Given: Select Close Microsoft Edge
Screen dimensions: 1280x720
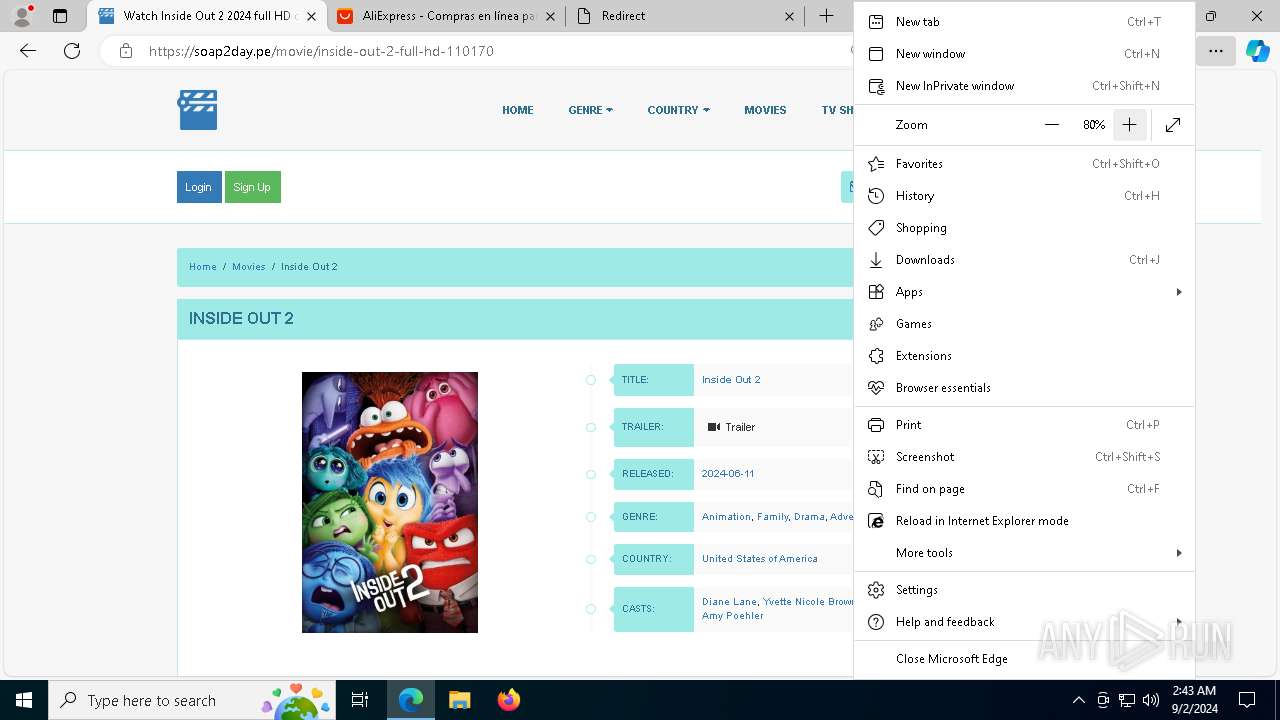Looking at the screenshot, I should 1024,659.
